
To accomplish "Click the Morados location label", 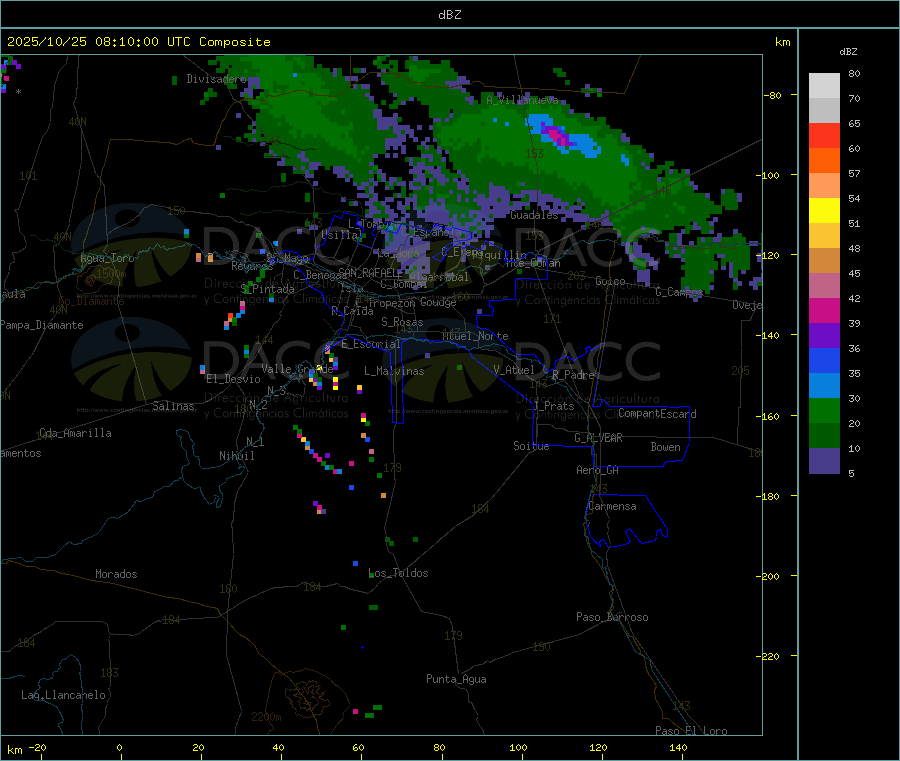I will click(x=116, y=574).
